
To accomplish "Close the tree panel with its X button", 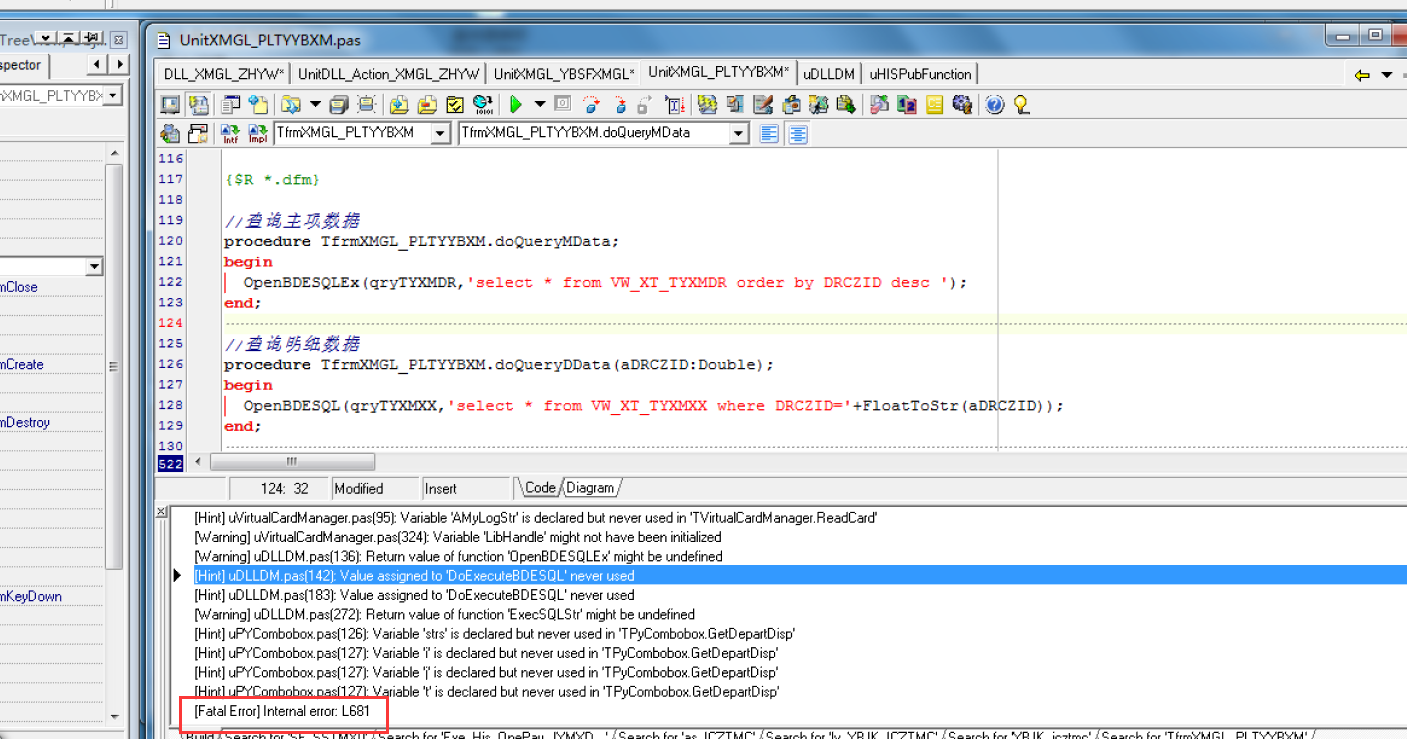I will point(118,40).
